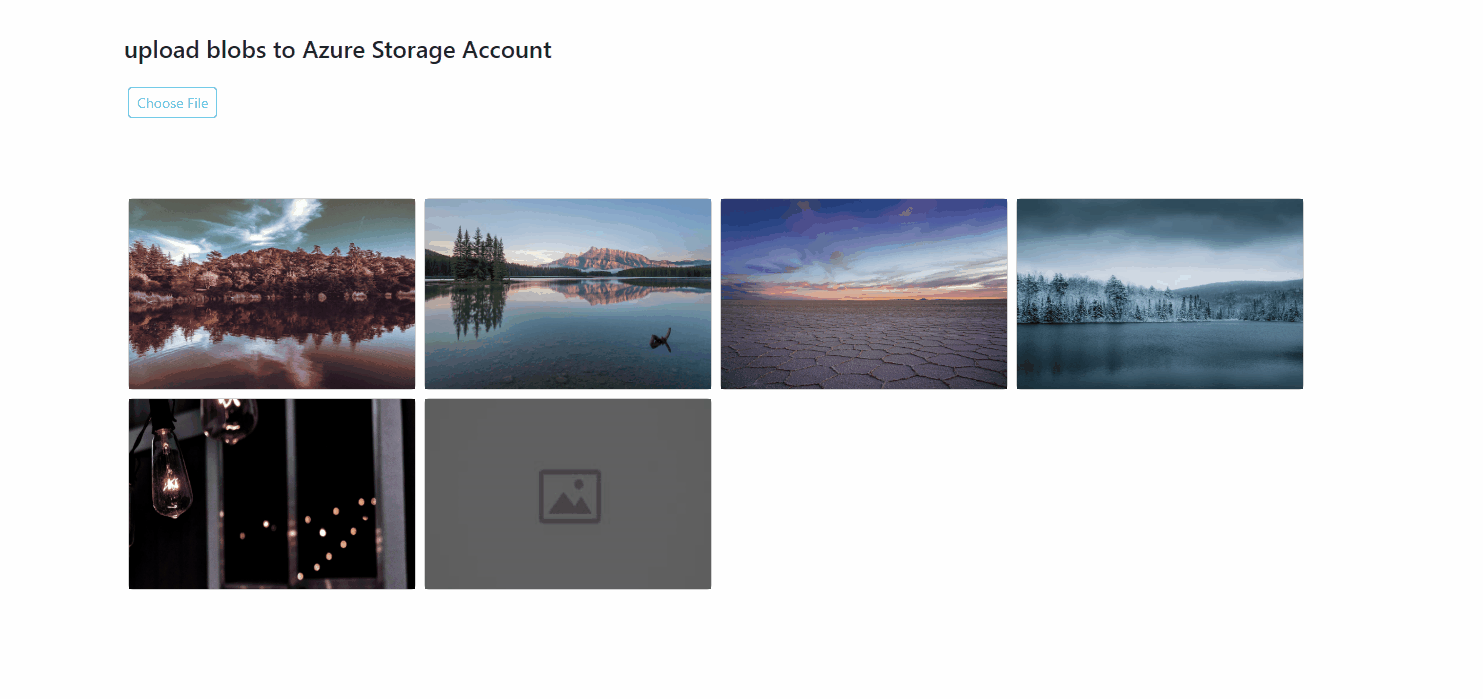Click the tree reflection in the mountain lake
Screen dimensions: 1483x699
478,310
